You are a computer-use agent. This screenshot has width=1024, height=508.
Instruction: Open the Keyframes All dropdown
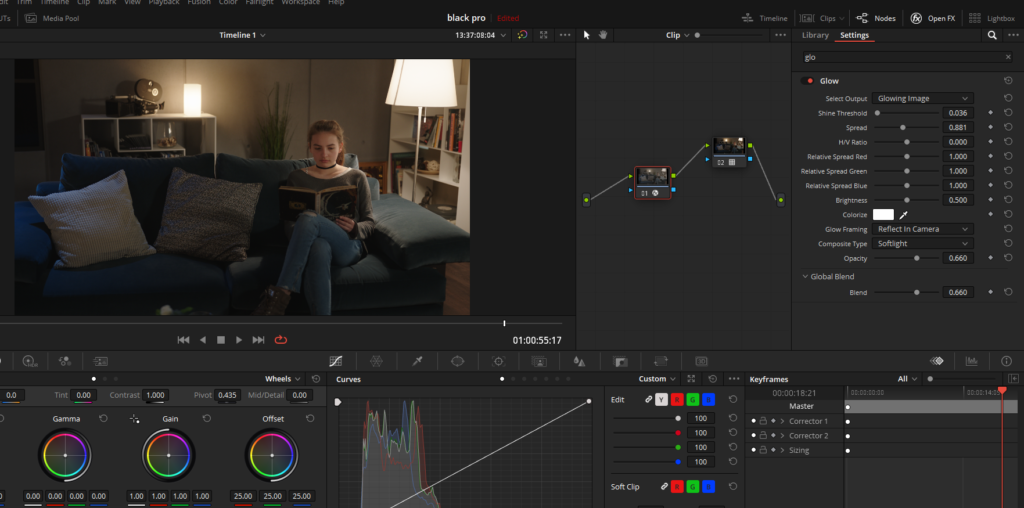pyautogui.click(x=907, y=379)
